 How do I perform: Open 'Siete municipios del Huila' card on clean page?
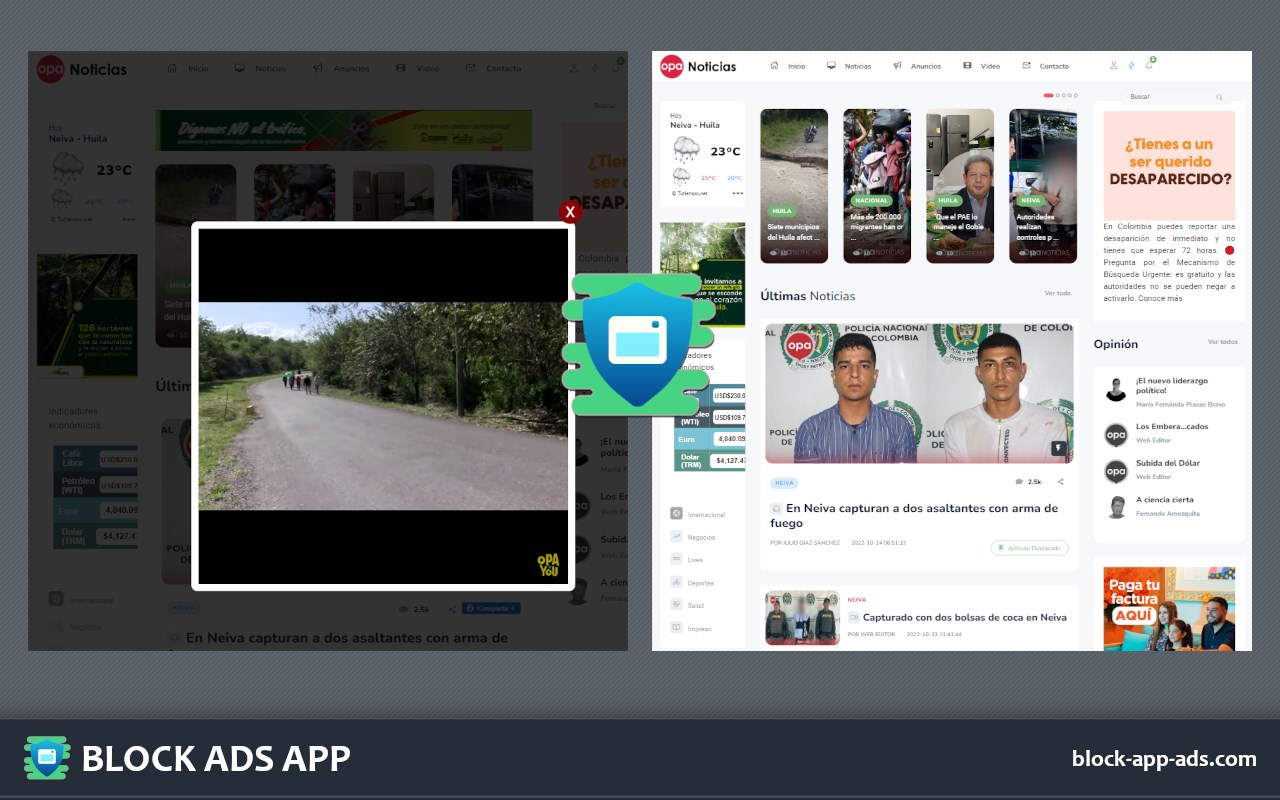tap(794, 186)
